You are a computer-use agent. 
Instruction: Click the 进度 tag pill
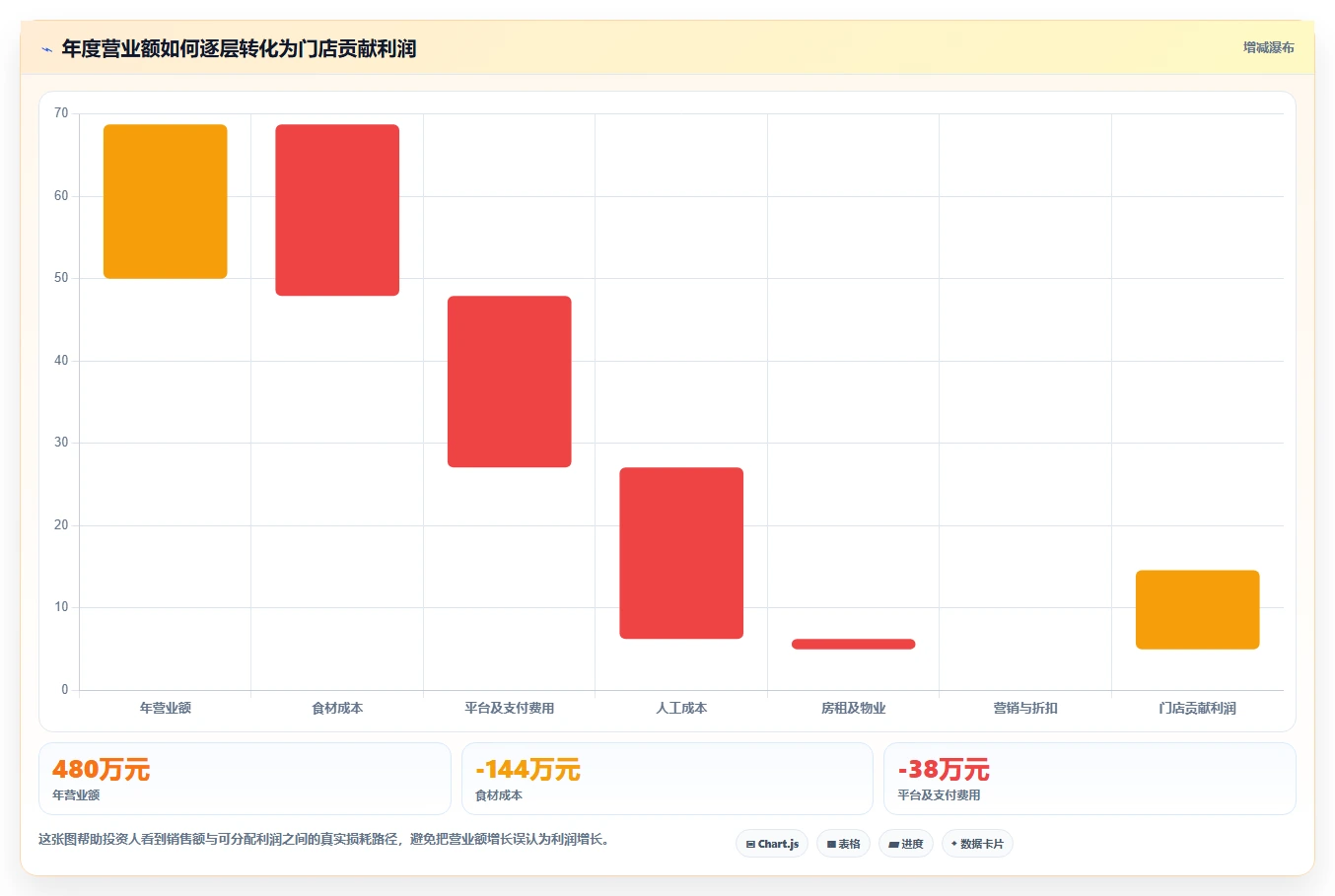[x=906, y=844]
